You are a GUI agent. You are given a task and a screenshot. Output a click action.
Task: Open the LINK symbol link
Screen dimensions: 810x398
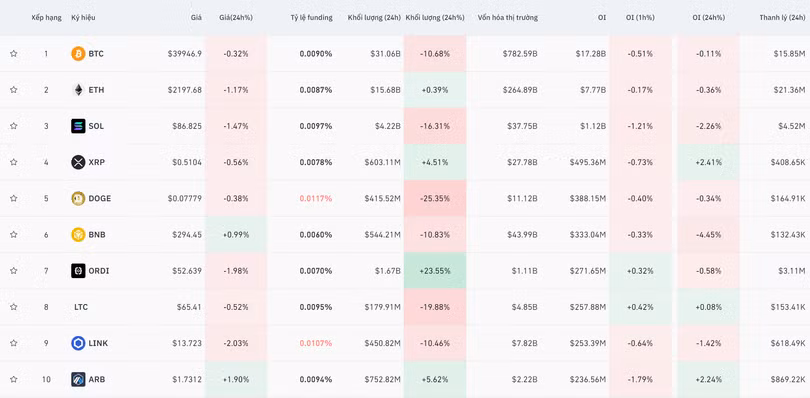click(x=98, y=343)
